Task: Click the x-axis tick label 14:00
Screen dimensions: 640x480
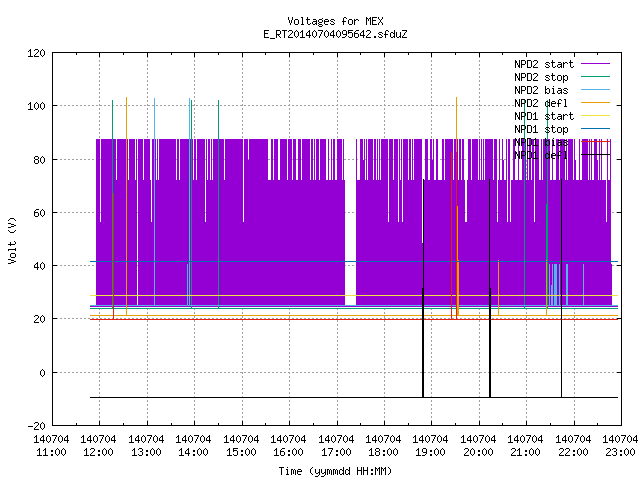Action: point(193,453)
